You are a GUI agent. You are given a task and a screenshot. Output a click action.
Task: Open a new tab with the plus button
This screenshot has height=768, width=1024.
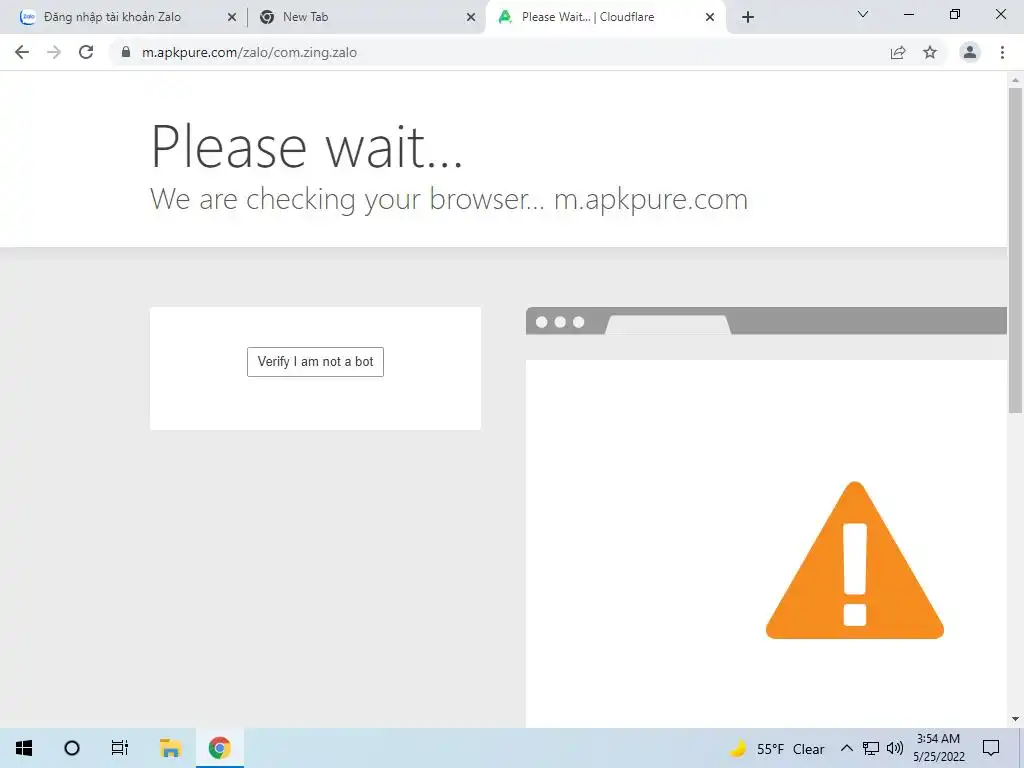pyautogui.click(x=748, y=18)
